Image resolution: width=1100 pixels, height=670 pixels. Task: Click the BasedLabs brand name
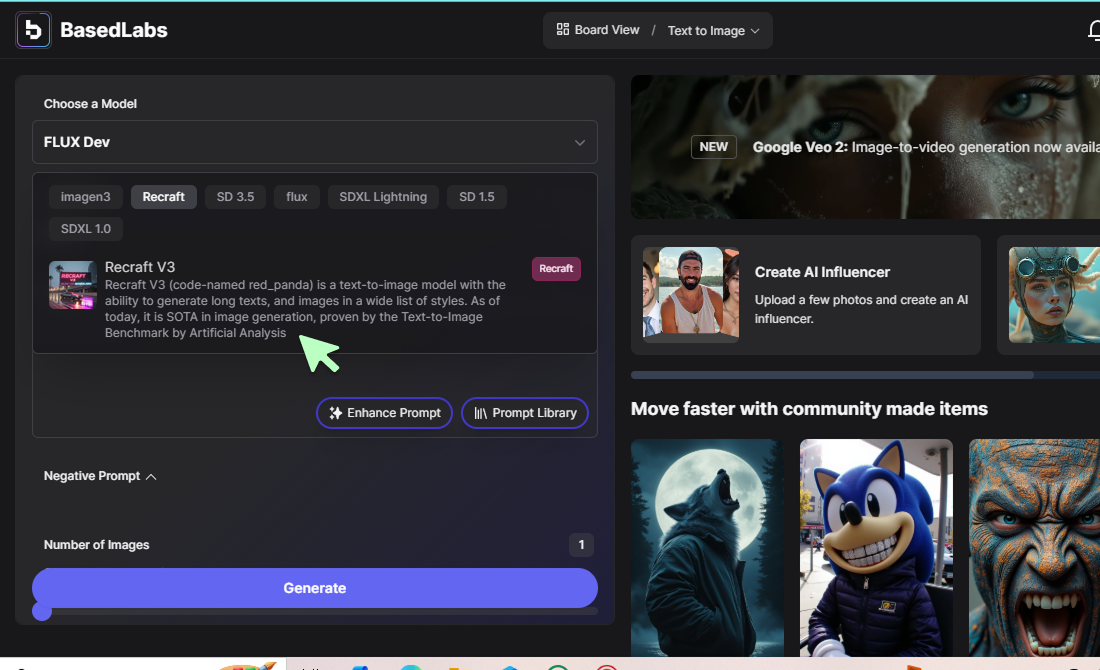(x=114, y=30)
